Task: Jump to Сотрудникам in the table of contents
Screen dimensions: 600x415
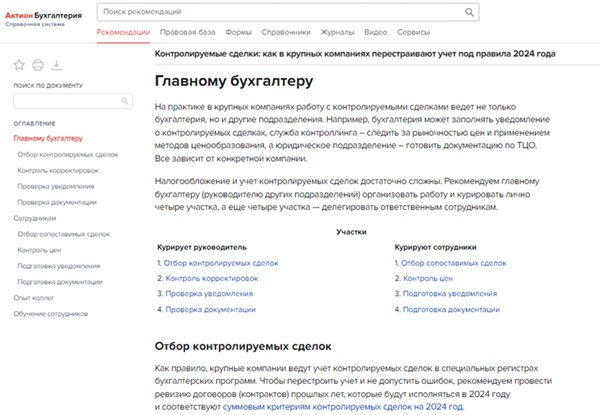Action: tap(35, 217)
